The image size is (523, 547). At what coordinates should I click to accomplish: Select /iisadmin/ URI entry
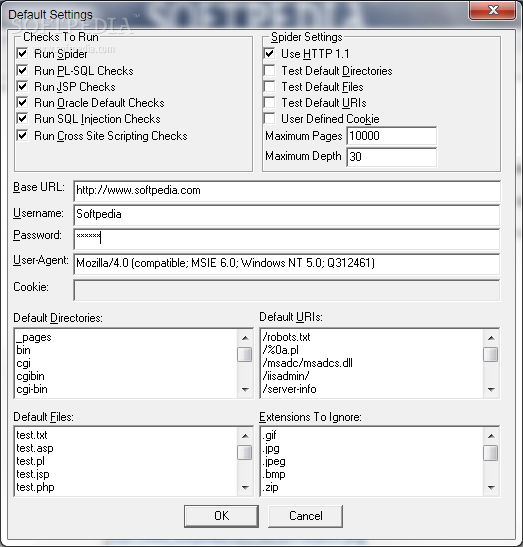point(286,376)
